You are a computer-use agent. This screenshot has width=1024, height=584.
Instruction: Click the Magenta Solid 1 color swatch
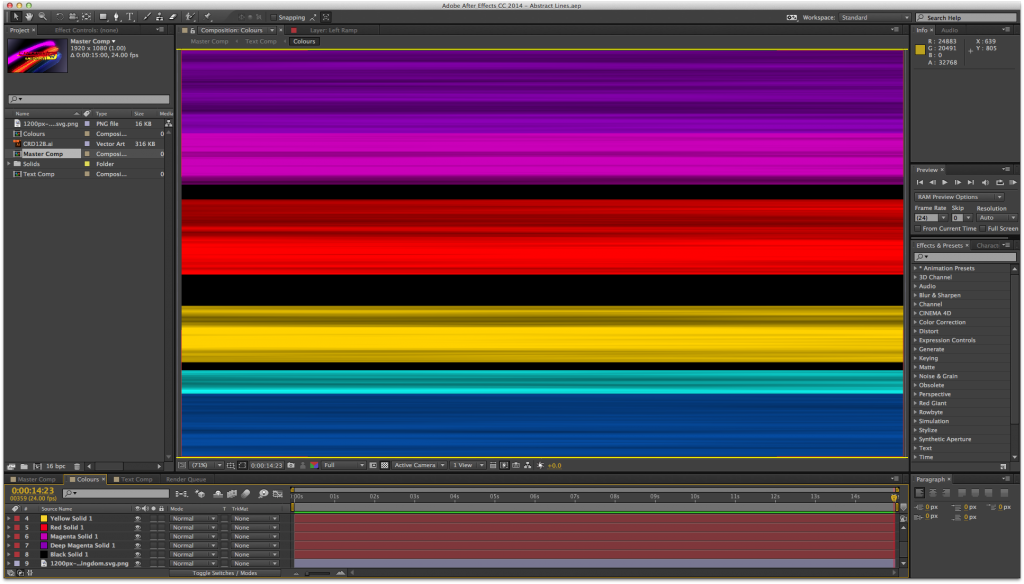[44, 537]
